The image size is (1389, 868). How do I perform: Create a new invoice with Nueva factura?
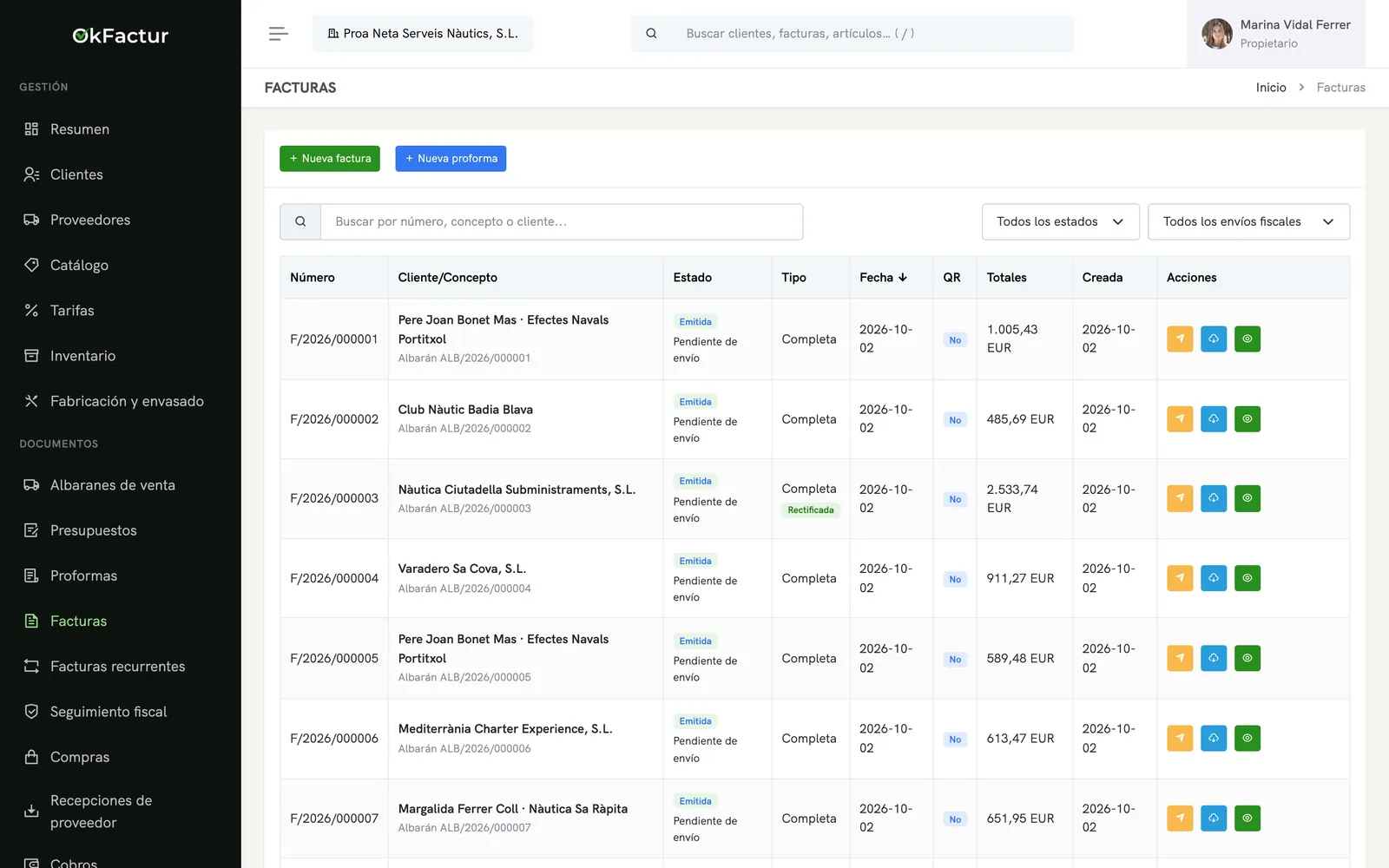click(330, 159)
